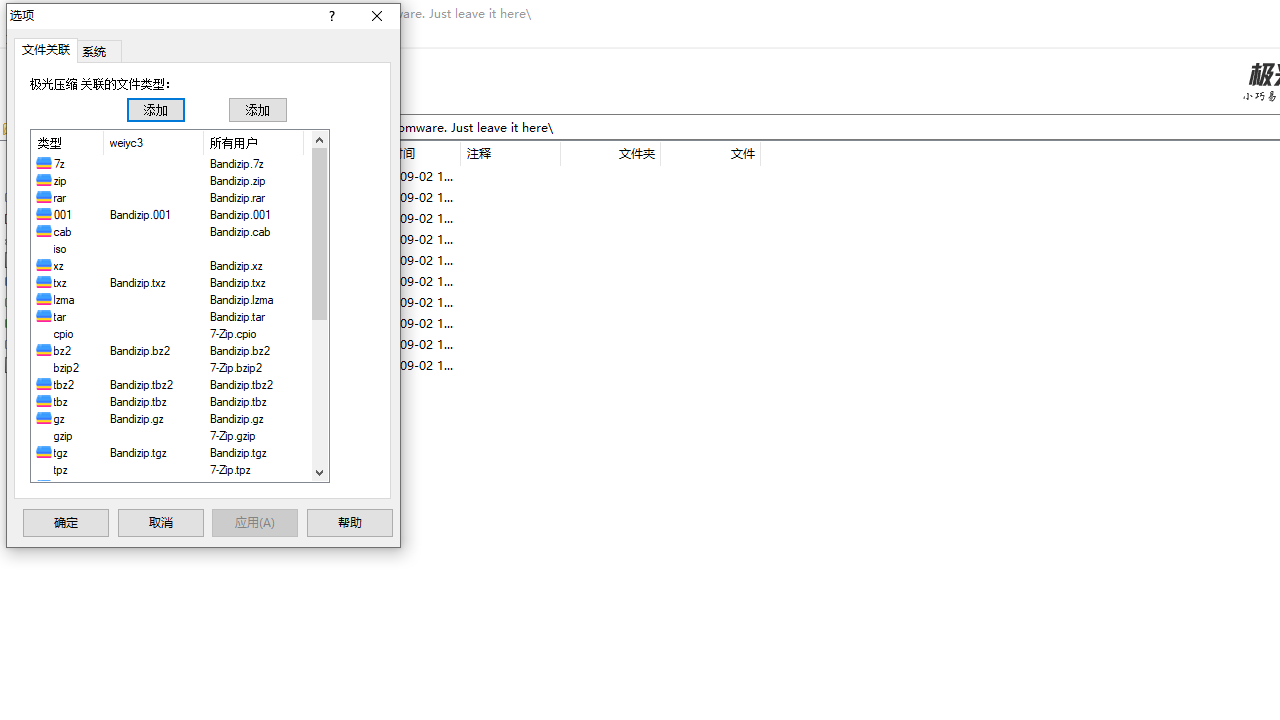
Task: Click the scrollbar up arrow in list
Action: (x=320, y=140)
